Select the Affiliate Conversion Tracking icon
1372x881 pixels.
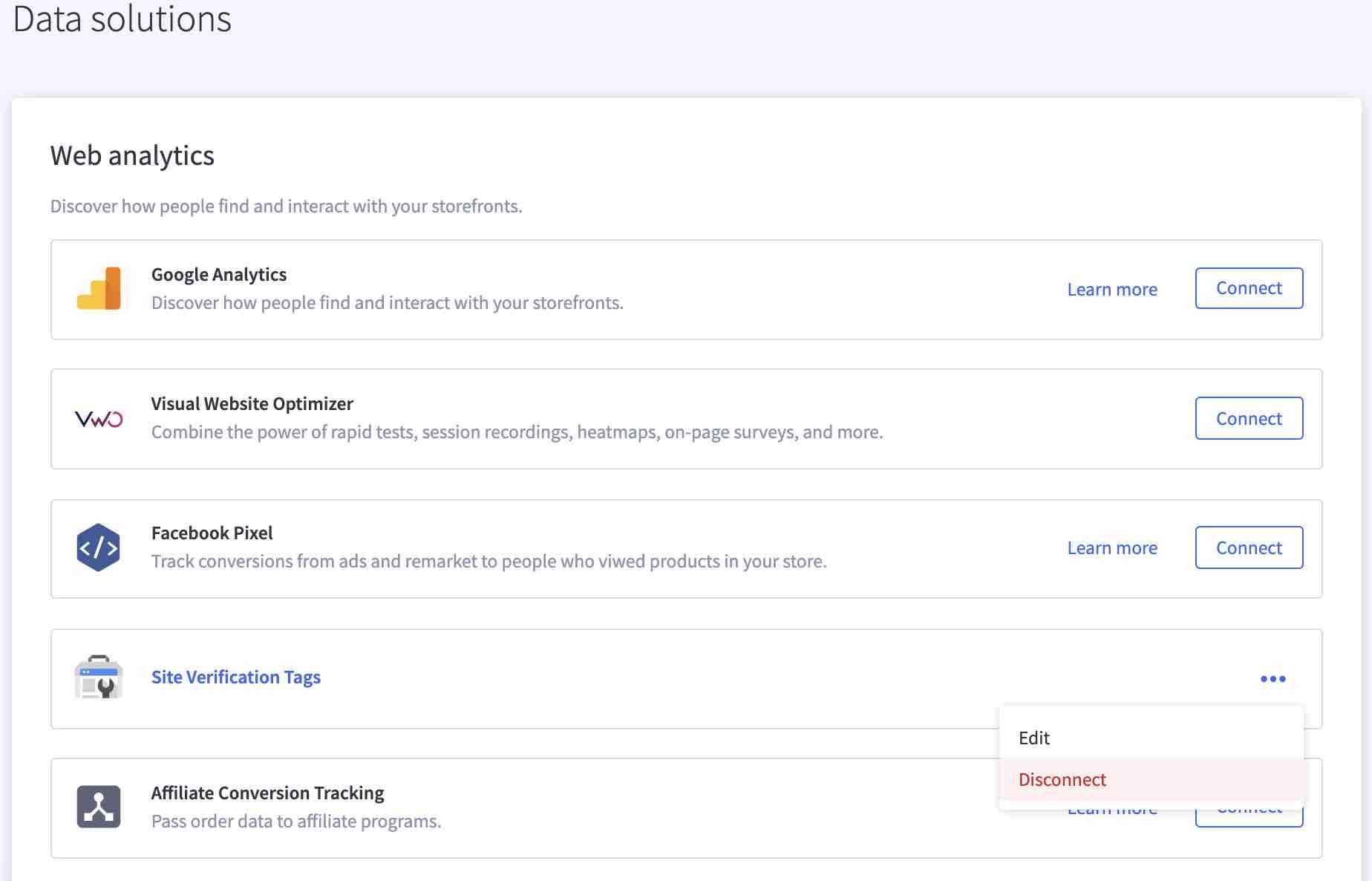pos(97,807)
